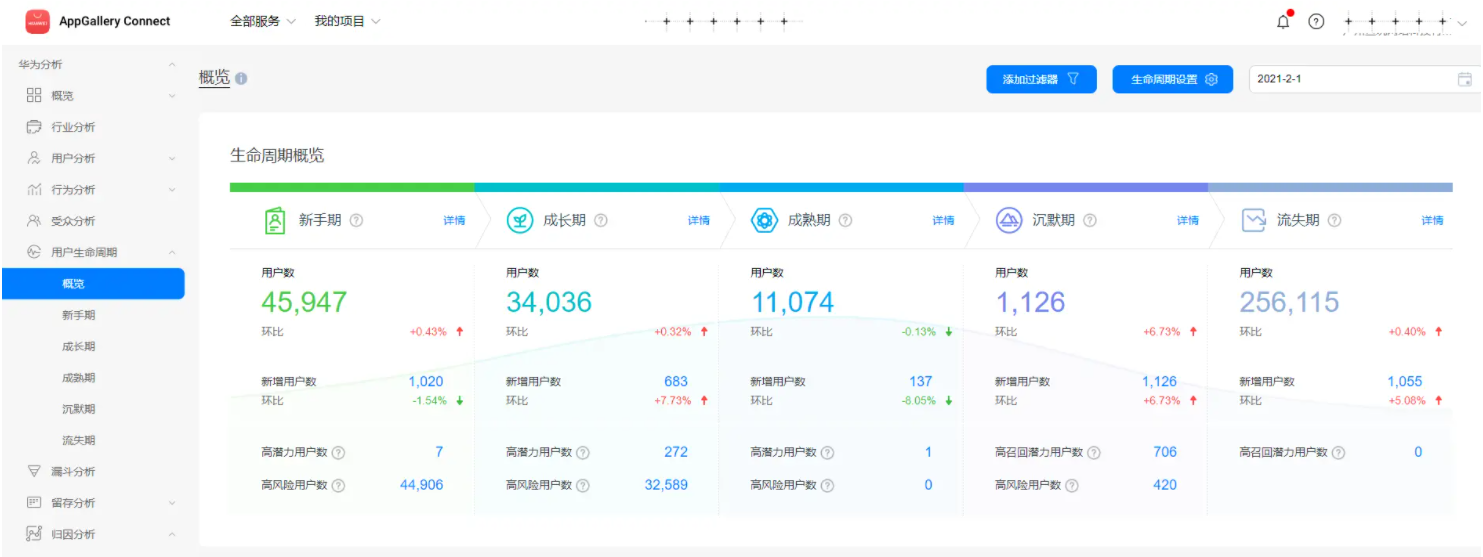This screenshot has width=1483, height=557.
Task: Open 详情 link for 沉默期
Action: tap(1188, 220)
